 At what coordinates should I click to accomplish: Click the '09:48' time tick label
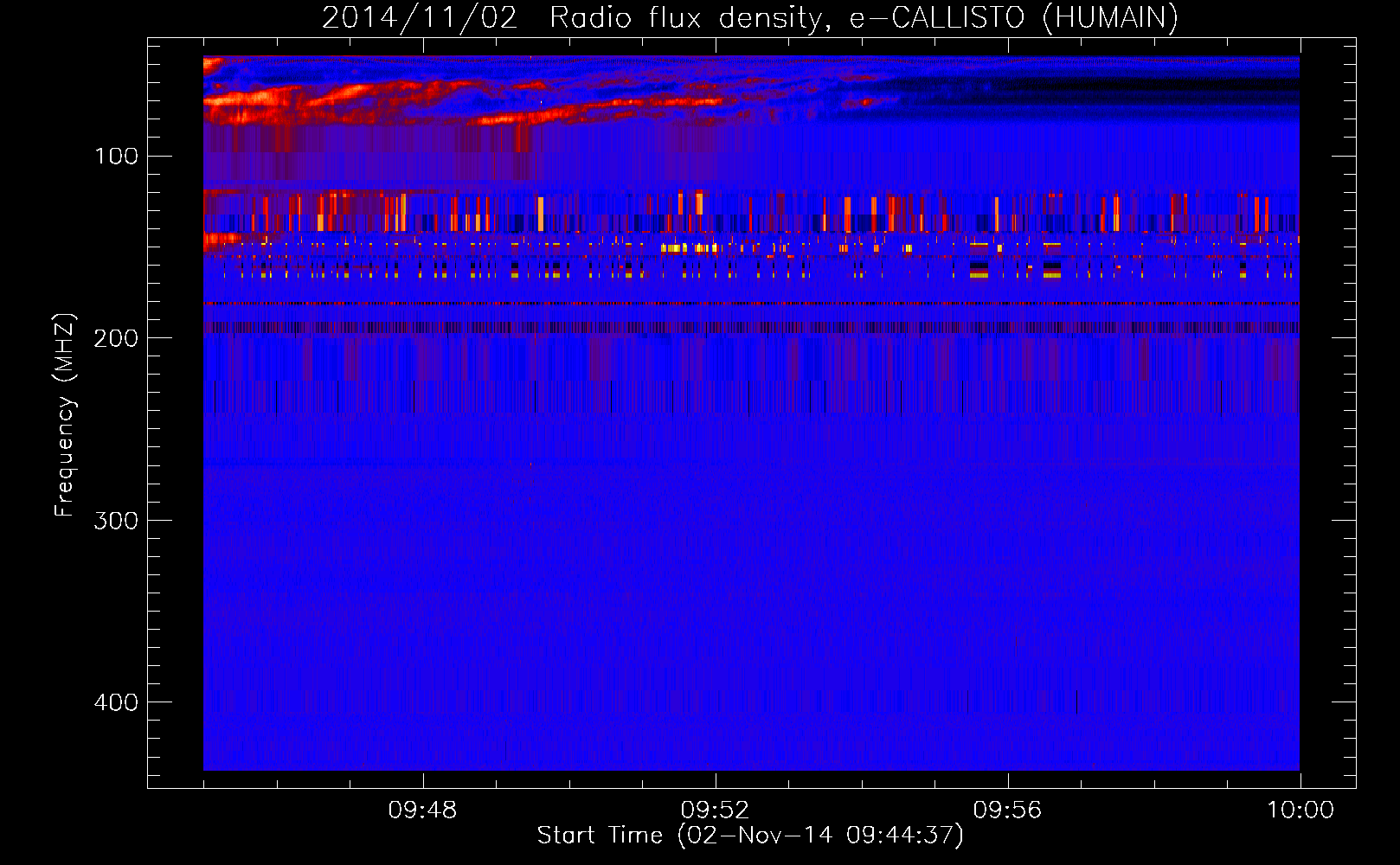[423, 811]
